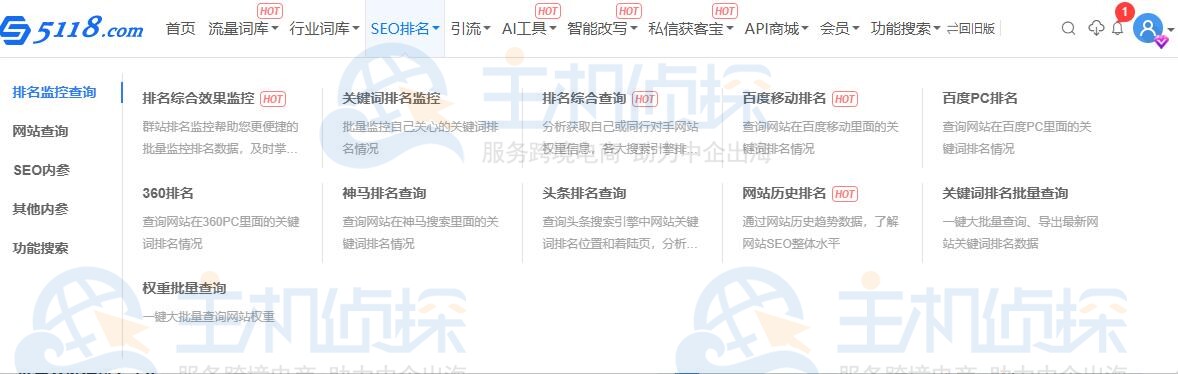The width and height of the screenshot is (1178, 374).
Task: Expand the 行业词库 dropdown menu
Action: 325,29
